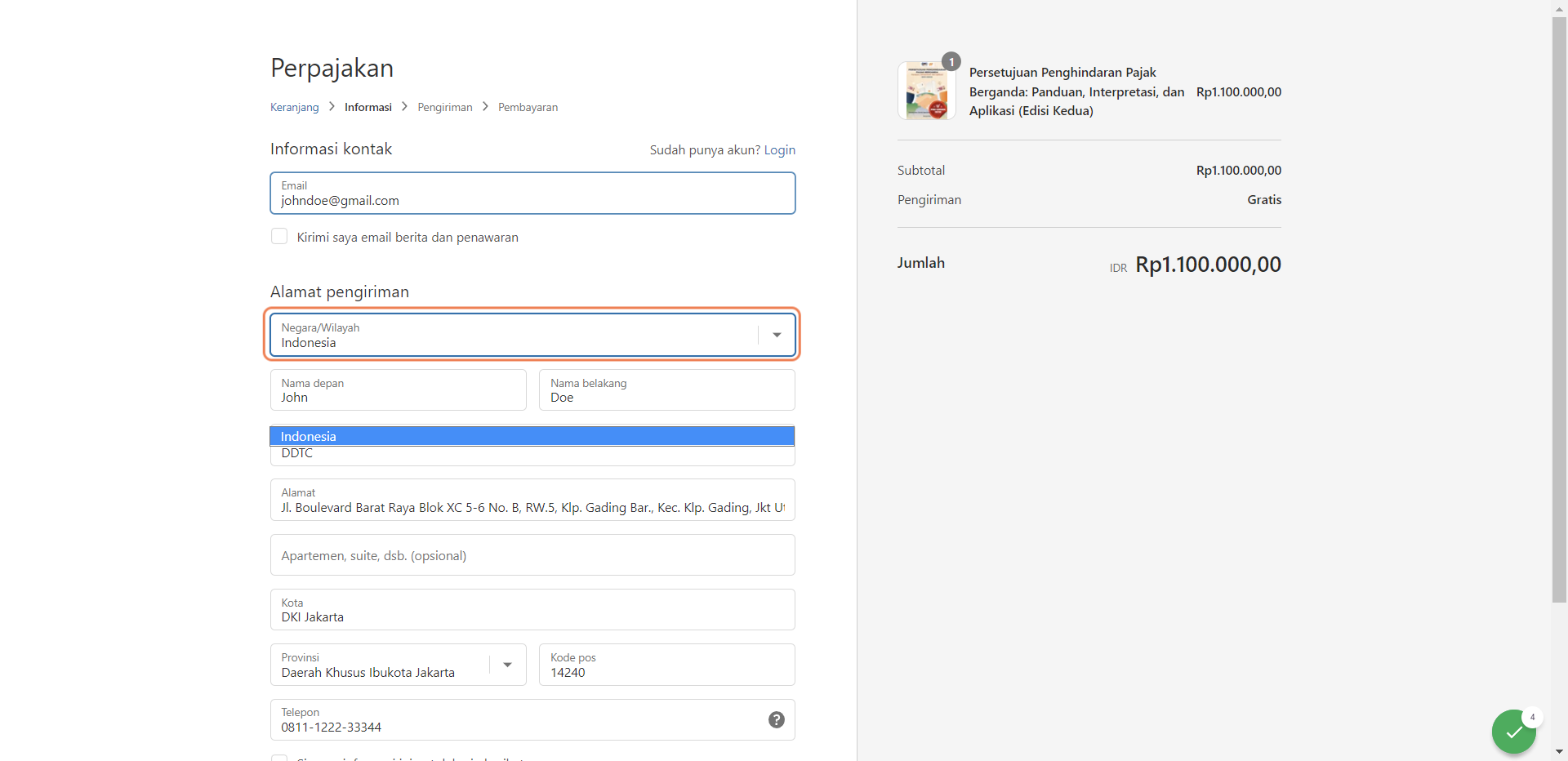Click the 'Gratis' shipping value
This screenshot has height=761, width=1568.
click(x=1264, y=199)
